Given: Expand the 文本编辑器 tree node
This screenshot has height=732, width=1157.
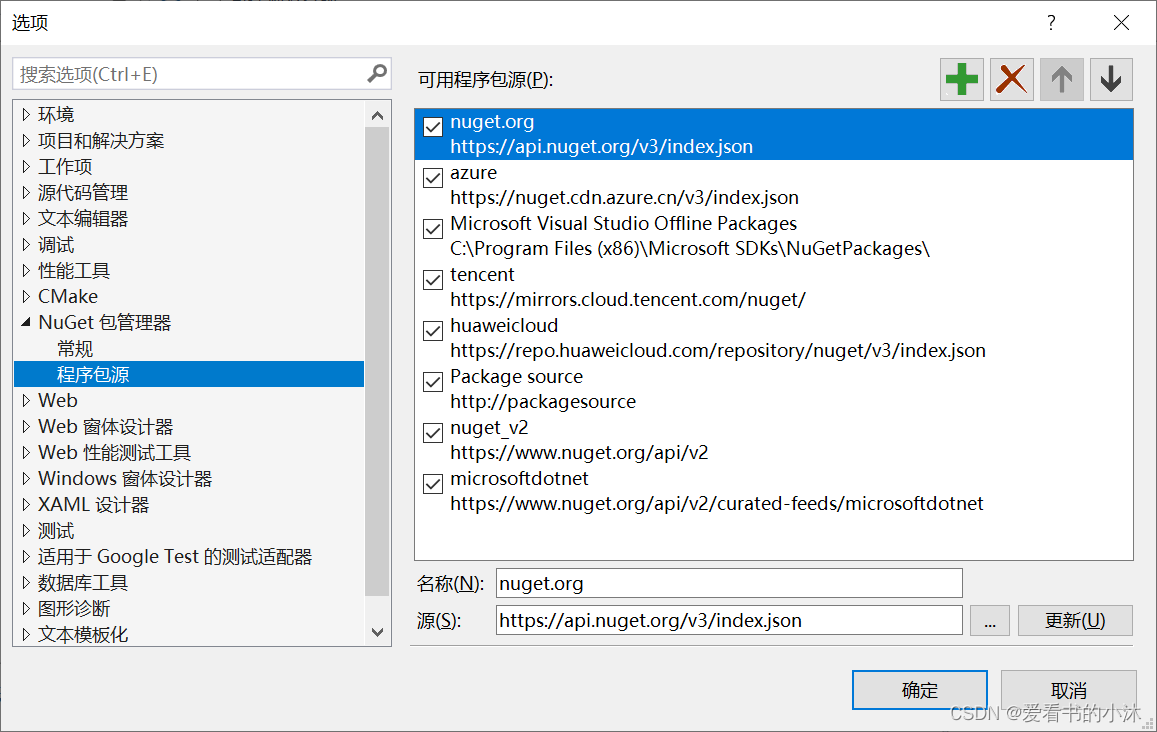Looking at the screenshot, I should click(x=26, y=218).
